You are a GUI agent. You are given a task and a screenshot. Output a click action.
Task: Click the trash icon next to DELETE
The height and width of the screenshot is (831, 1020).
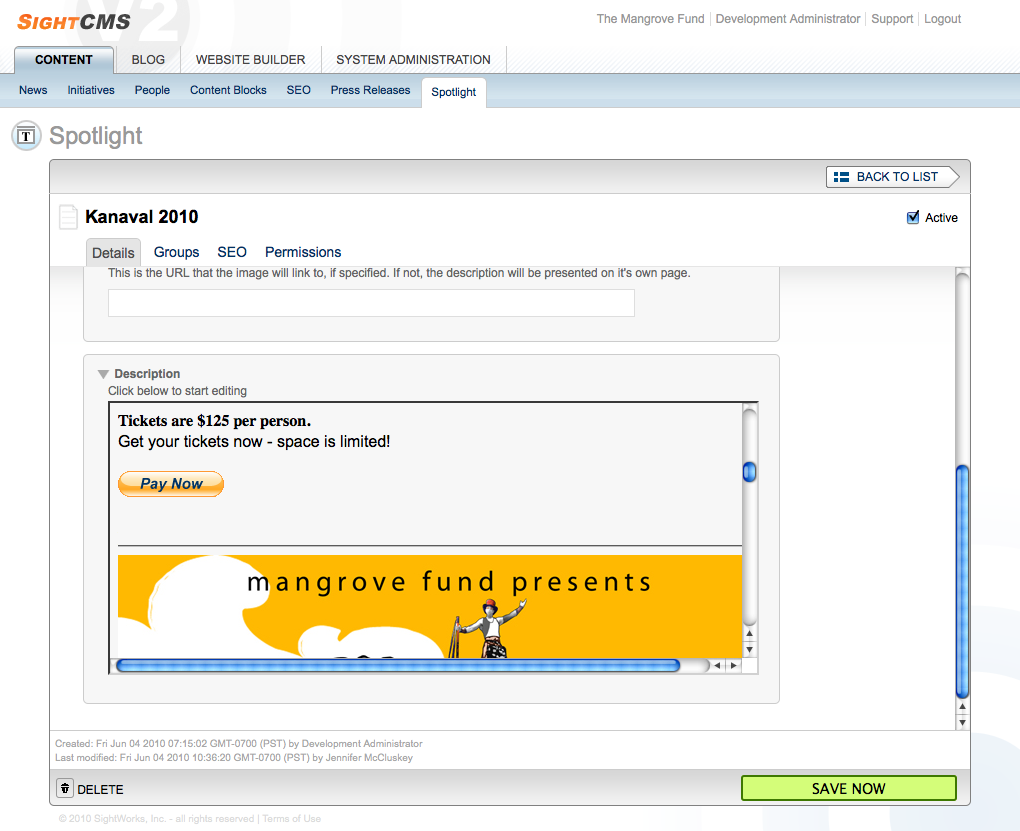coord(64,788)
